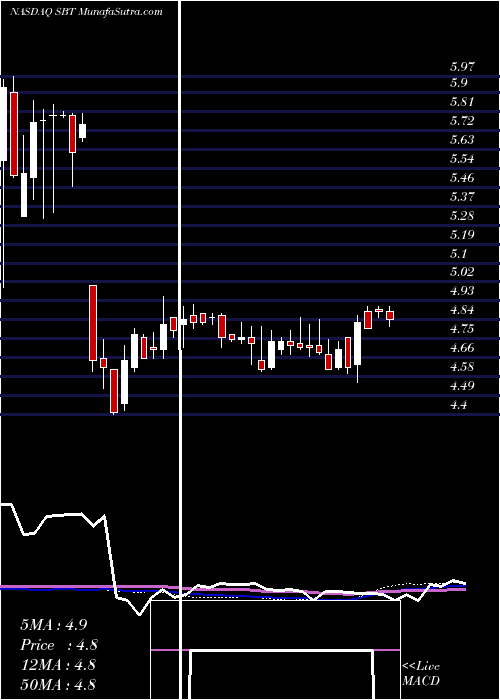This screenshot has height=700, width=500.
Task: Click the 4.66 price axis label
Action: (x=462, y=348)
